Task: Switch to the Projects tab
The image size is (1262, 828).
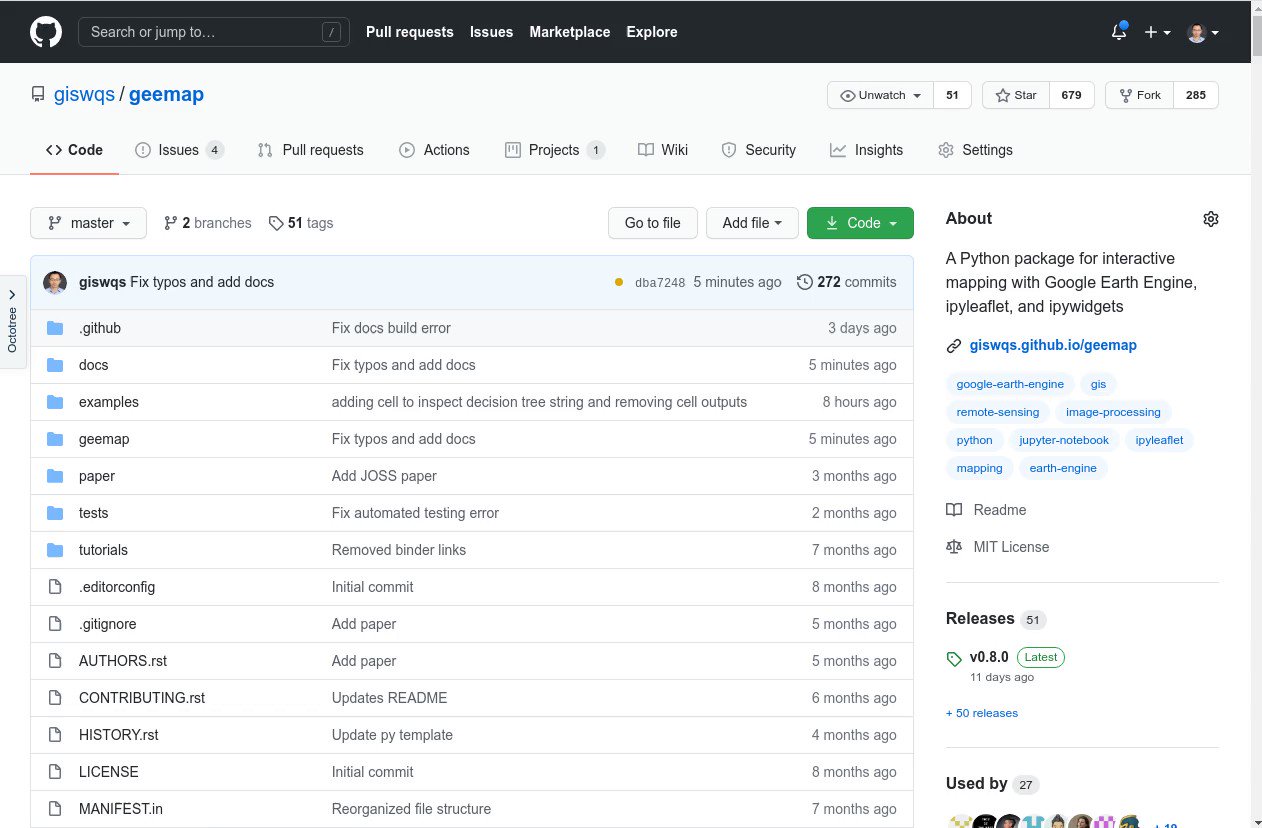Action: (555, 150)
